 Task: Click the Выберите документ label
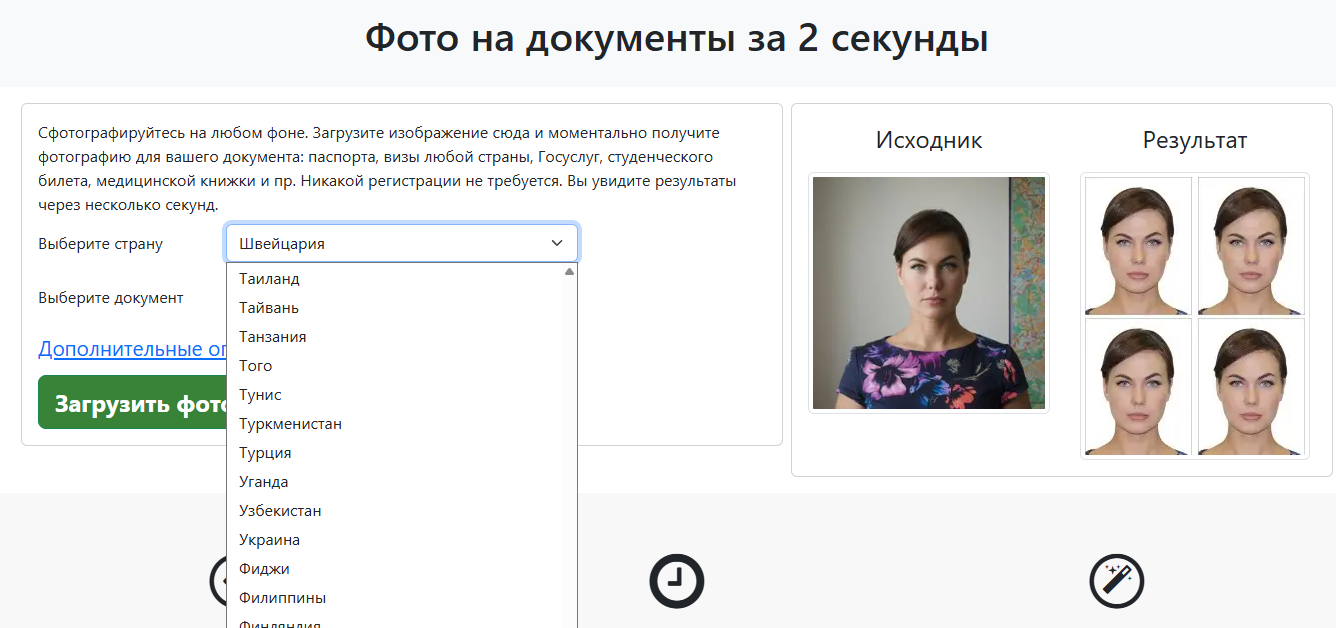(111, 298)
